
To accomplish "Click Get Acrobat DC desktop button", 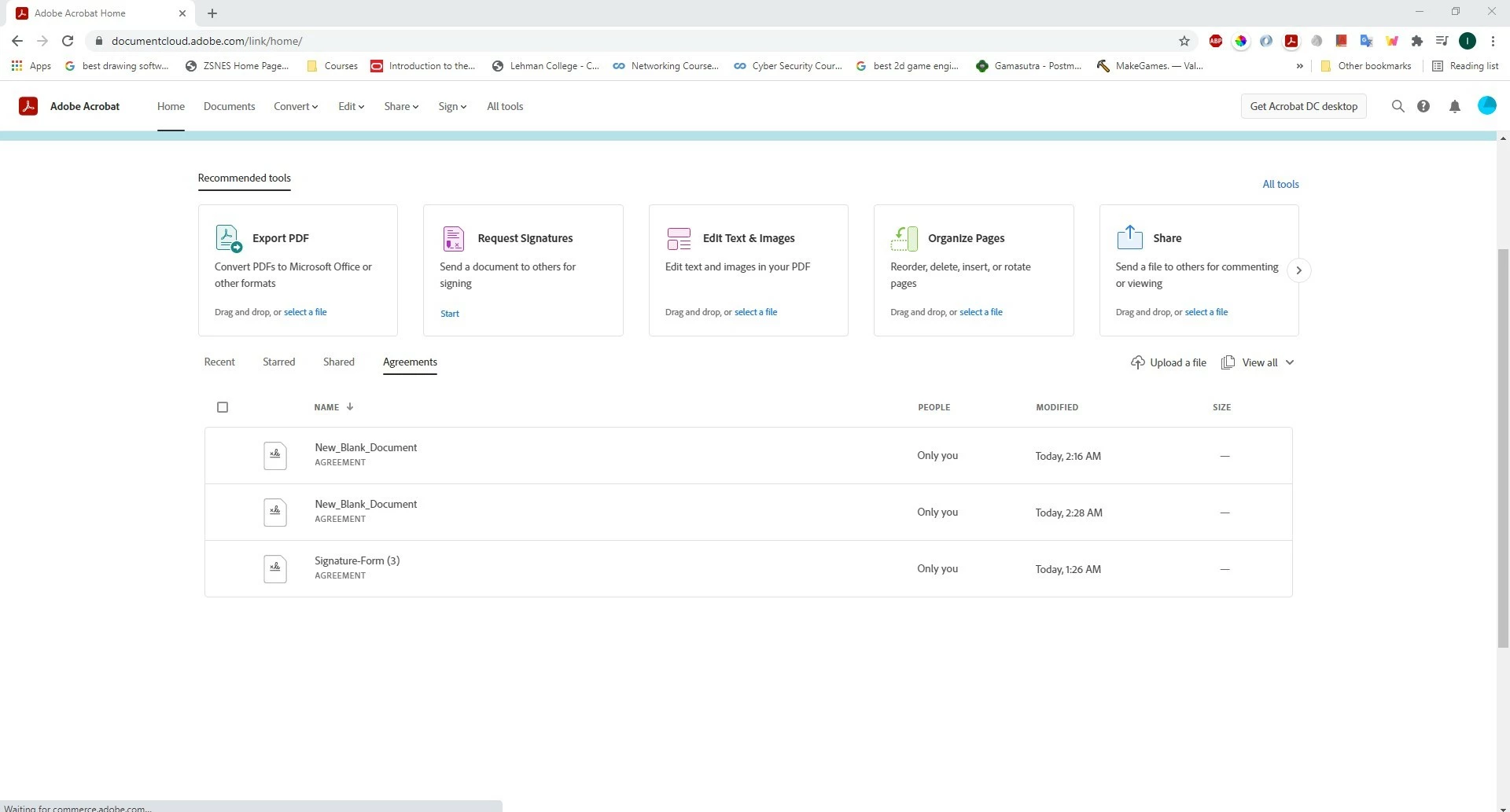I will [x=1304, y=106].
